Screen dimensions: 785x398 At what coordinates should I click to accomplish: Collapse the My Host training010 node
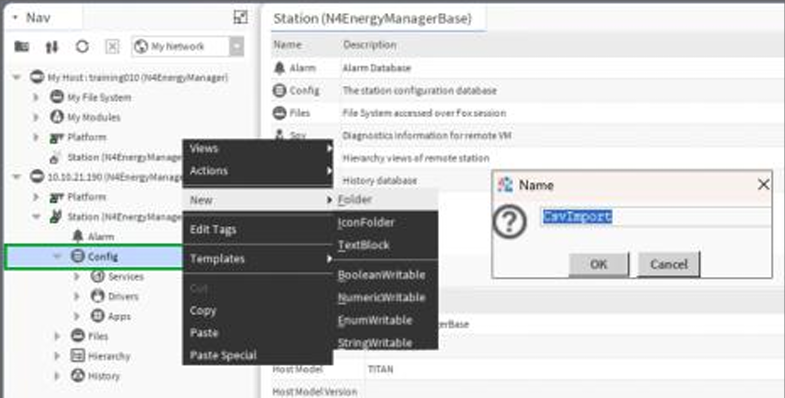(x=17, y=77)
